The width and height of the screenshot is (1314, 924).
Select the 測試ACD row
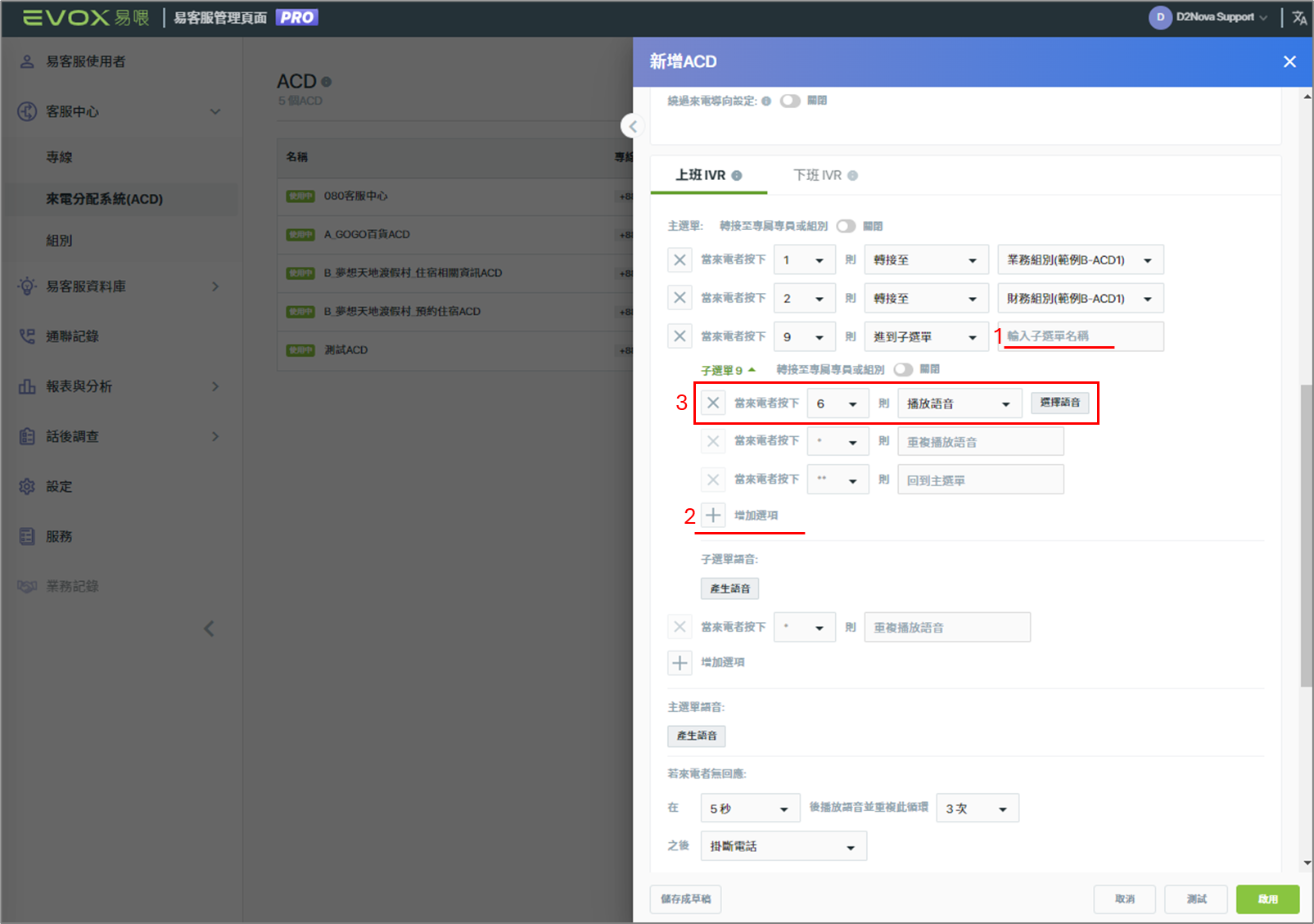pos(455,350)
